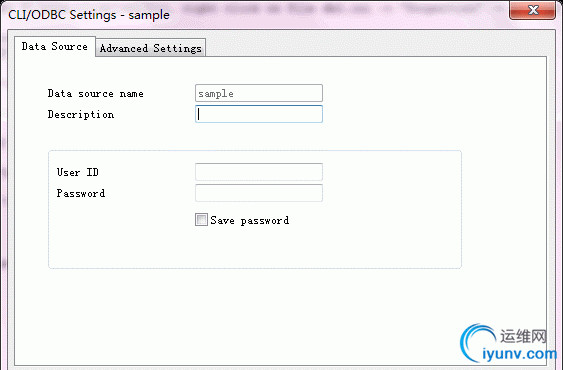Click into the User ID field

point(259,172)
